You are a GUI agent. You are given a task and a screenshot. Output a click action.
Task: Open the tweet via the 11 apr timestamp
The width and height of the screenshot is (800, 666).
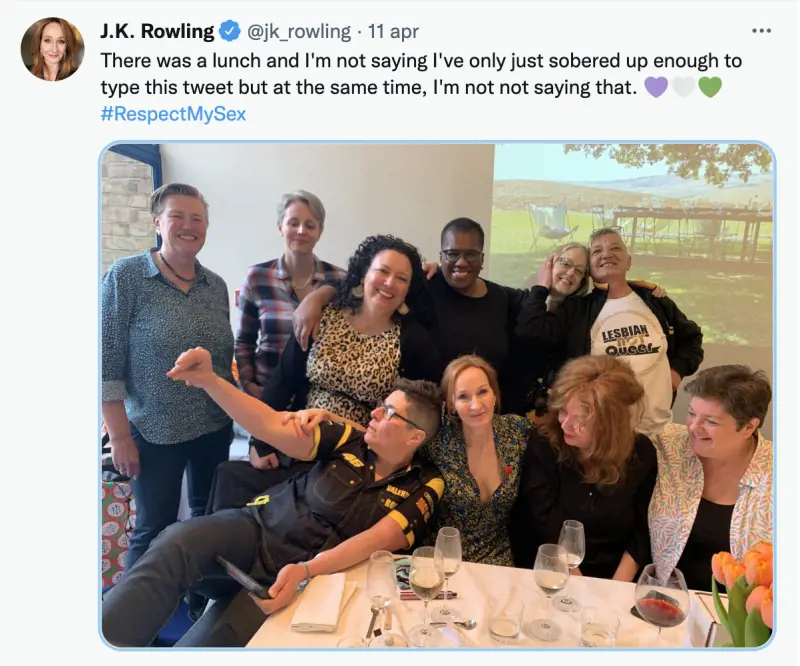click(x=395, y=32)
